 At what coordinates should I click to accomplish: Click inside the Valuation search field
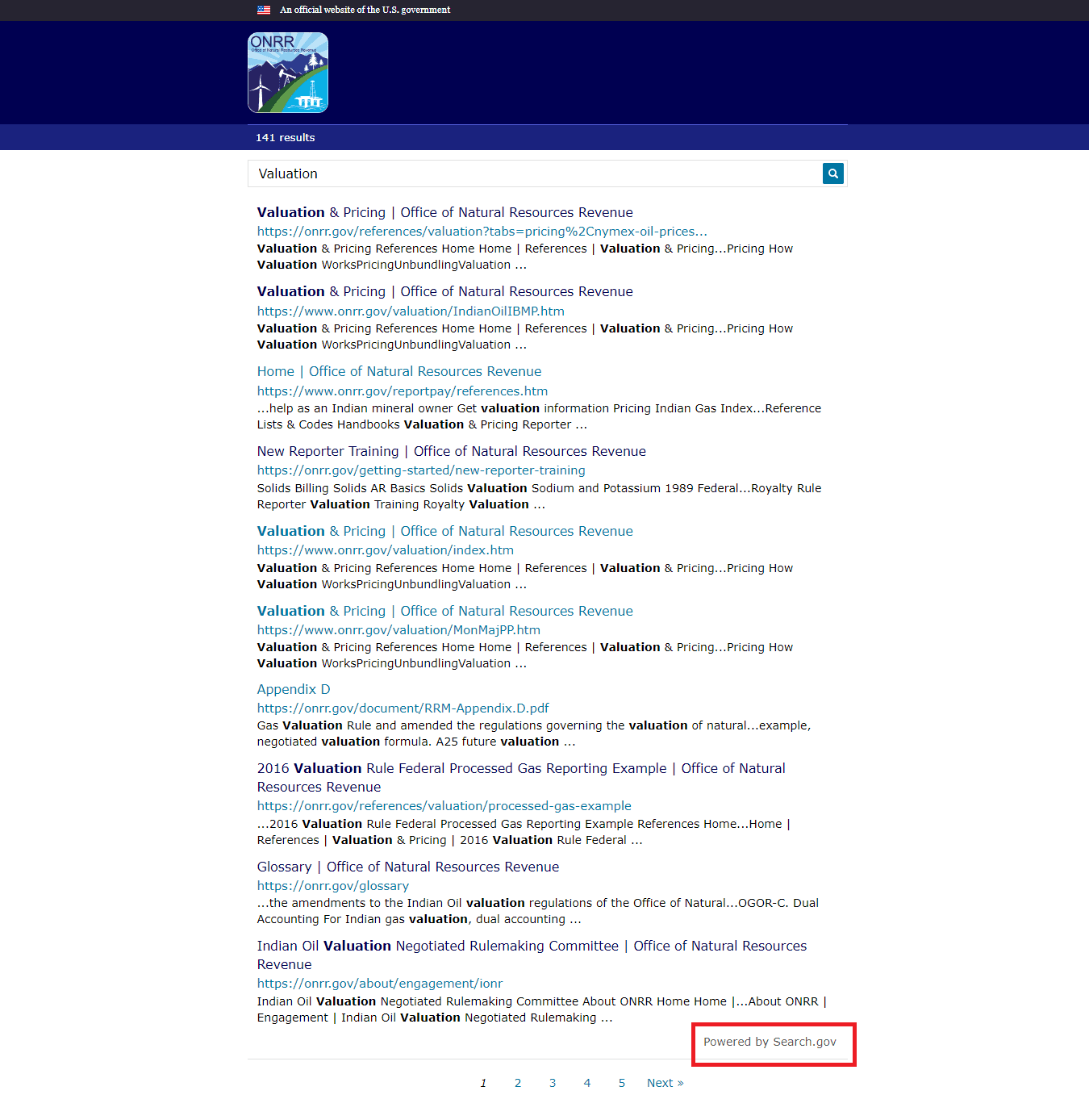[x=532, y=173]
